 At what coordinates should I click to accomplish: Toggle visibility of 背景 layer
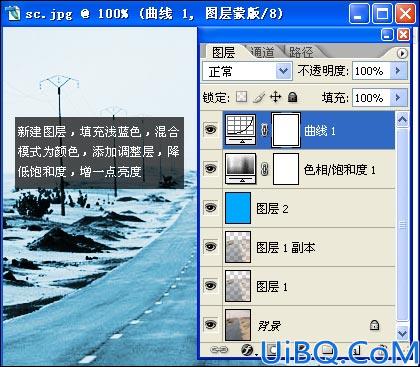[x=210, y=325]
